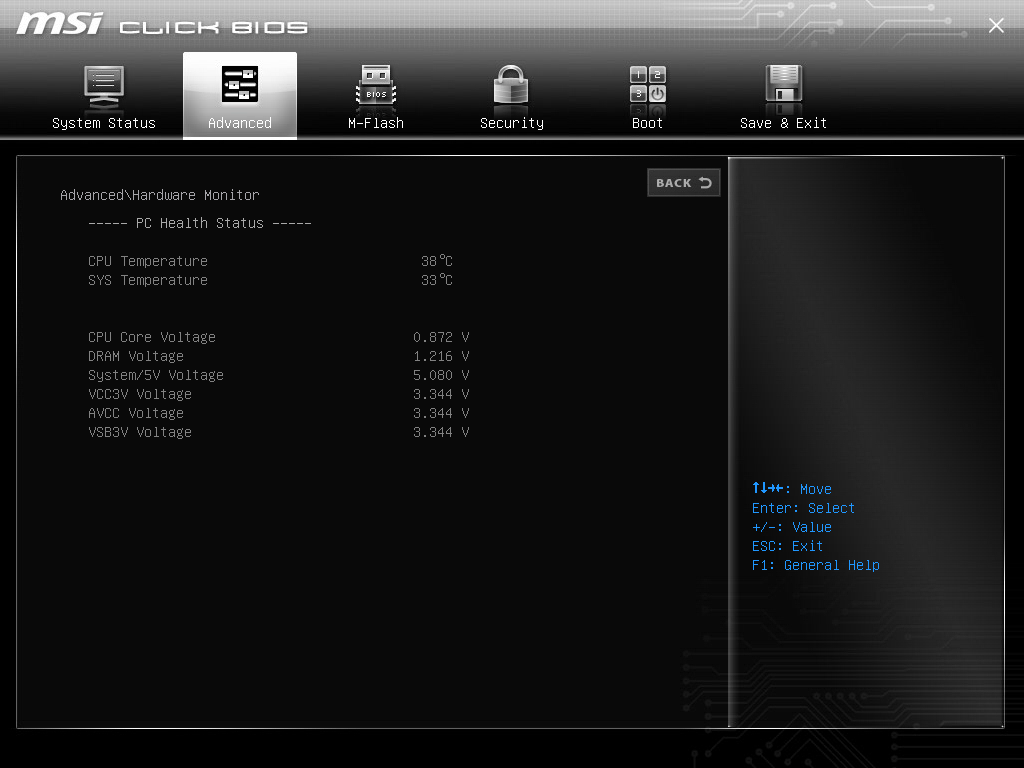Click the arrow keys Move hint
Image resolution: width=1024 pixels, height=768 pixels.
point(792,488)
